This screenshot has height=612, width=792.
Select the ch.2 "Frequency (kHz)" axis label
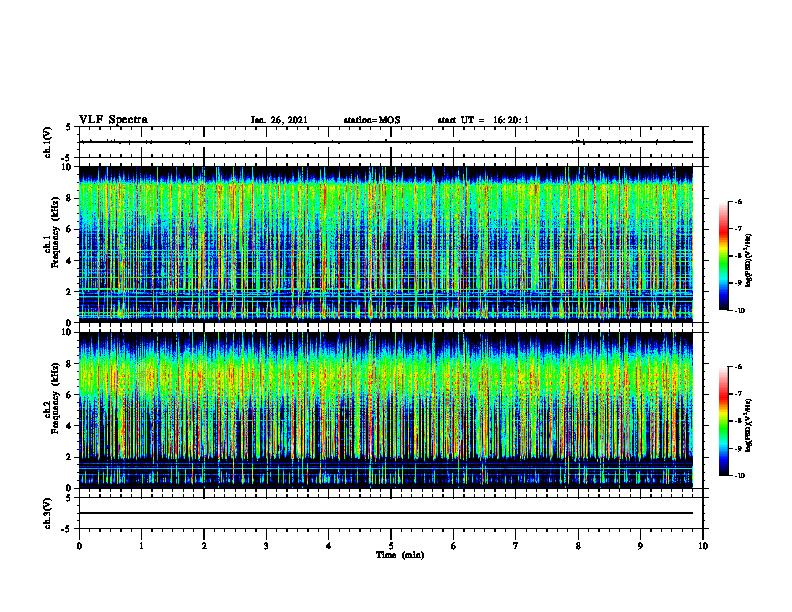coord(55,398)
